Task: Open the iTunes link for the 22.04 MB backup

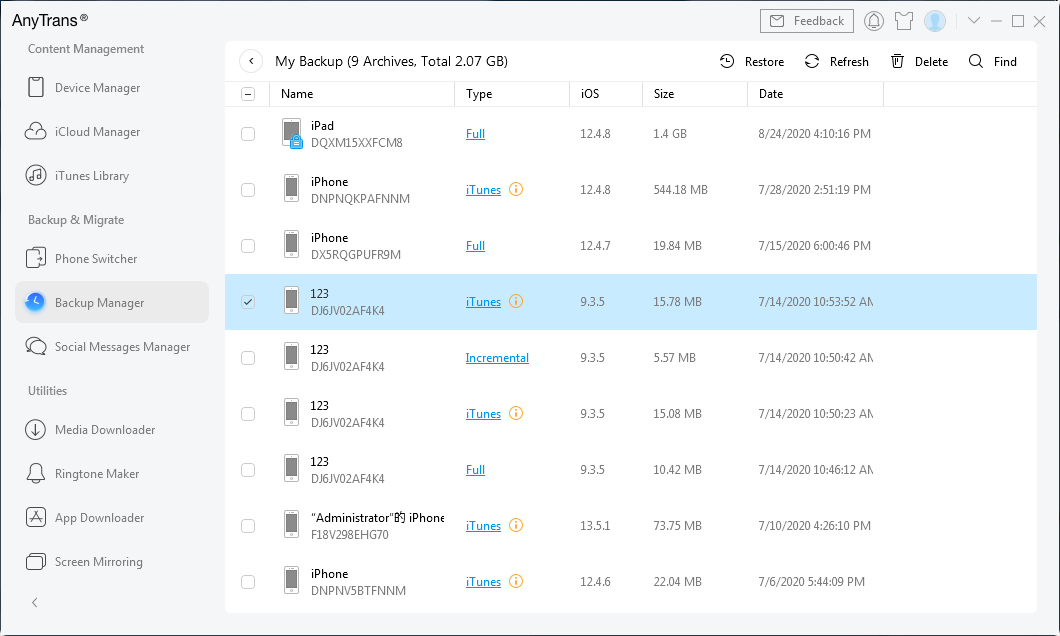Action: pyautogui.click(x=483, y=582)
